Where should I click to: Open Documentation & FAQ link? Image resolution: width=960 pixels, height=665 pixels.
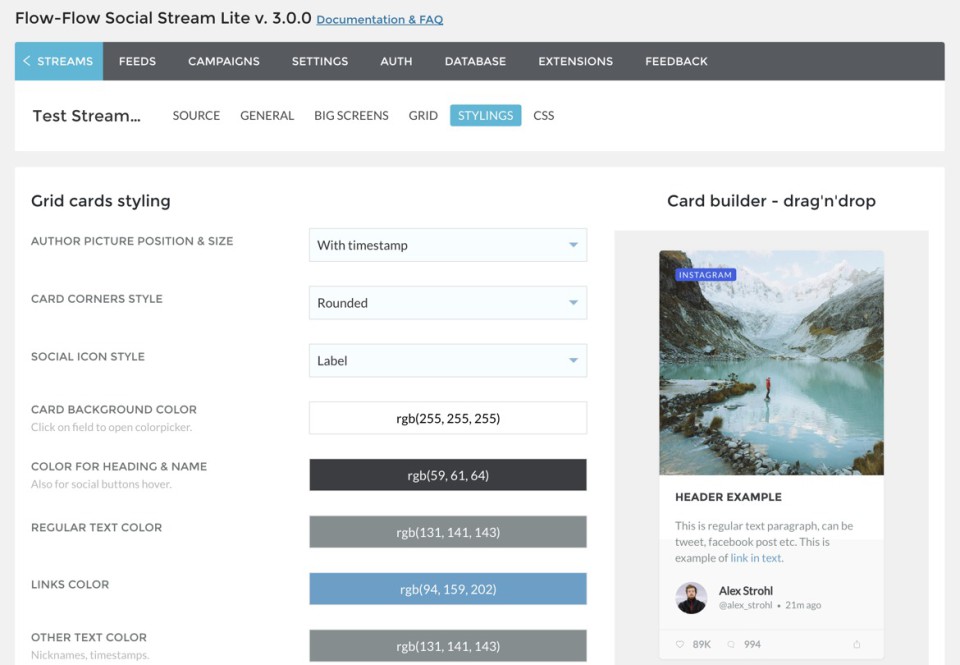(x=379, y=20)
